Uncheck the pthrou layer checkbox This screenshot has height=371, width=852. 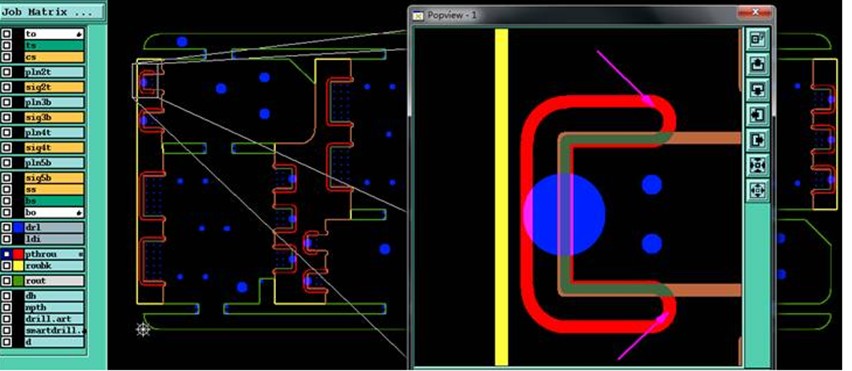[x=7, y=254]
